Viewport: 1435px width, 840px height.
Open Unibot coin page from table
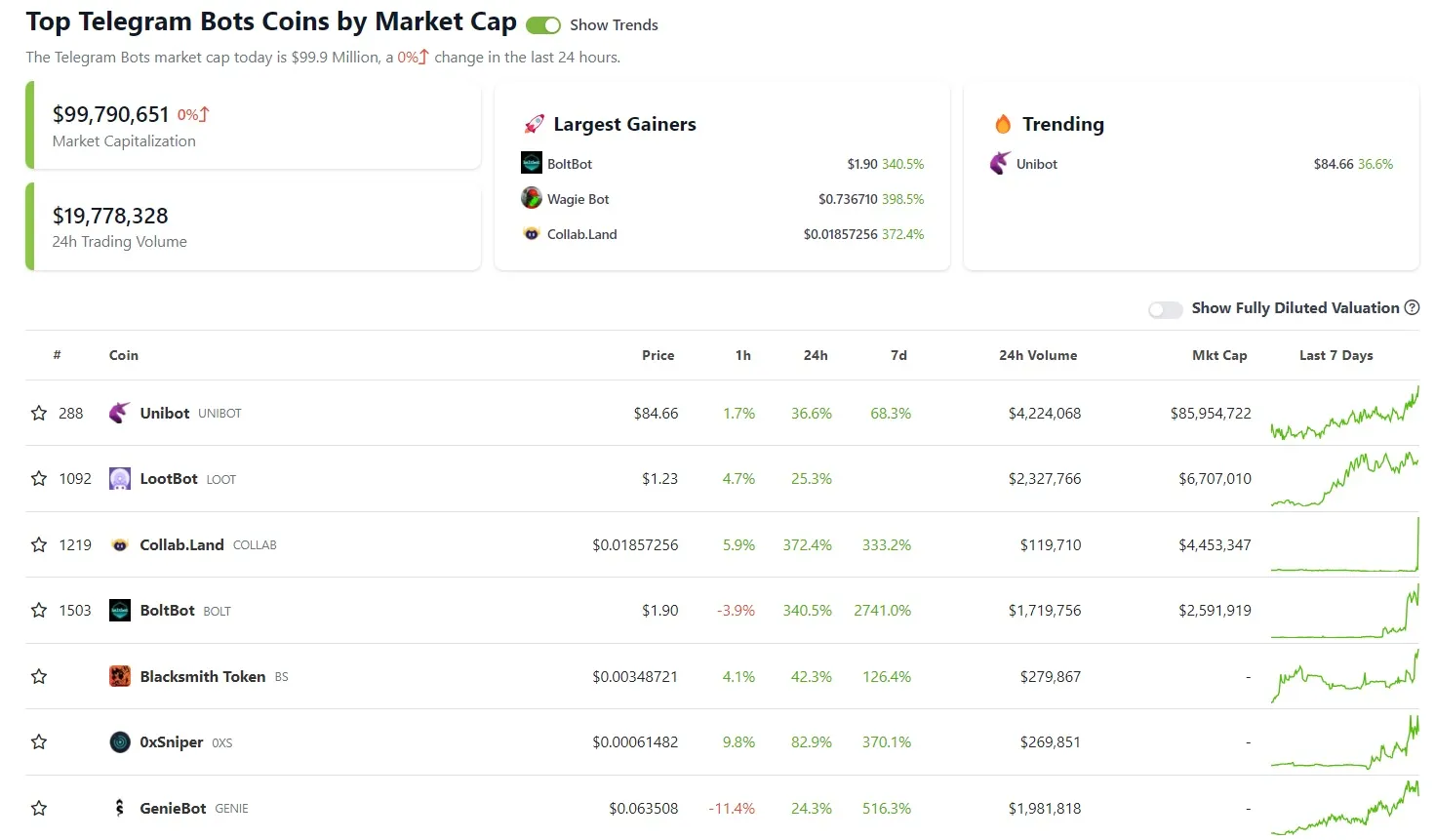[165, 414]
